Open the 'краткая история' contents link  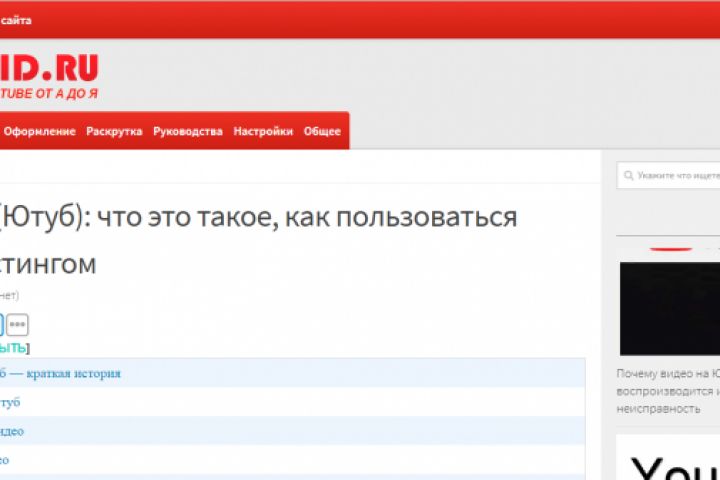tap(60, 373)
